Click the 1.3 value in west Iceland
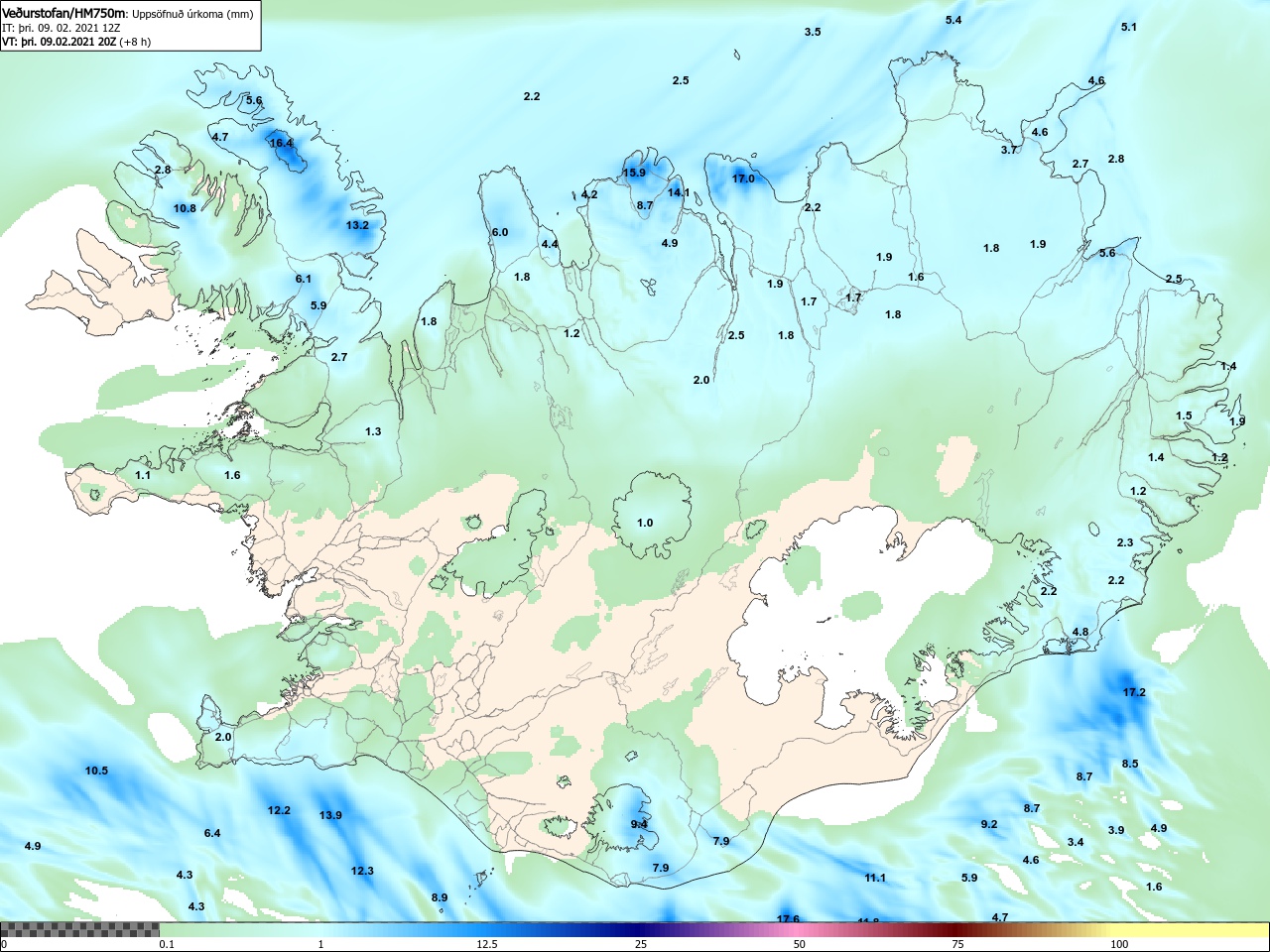Image resolution: width=1270 pixels, height=952 pixels. point(373,431)
